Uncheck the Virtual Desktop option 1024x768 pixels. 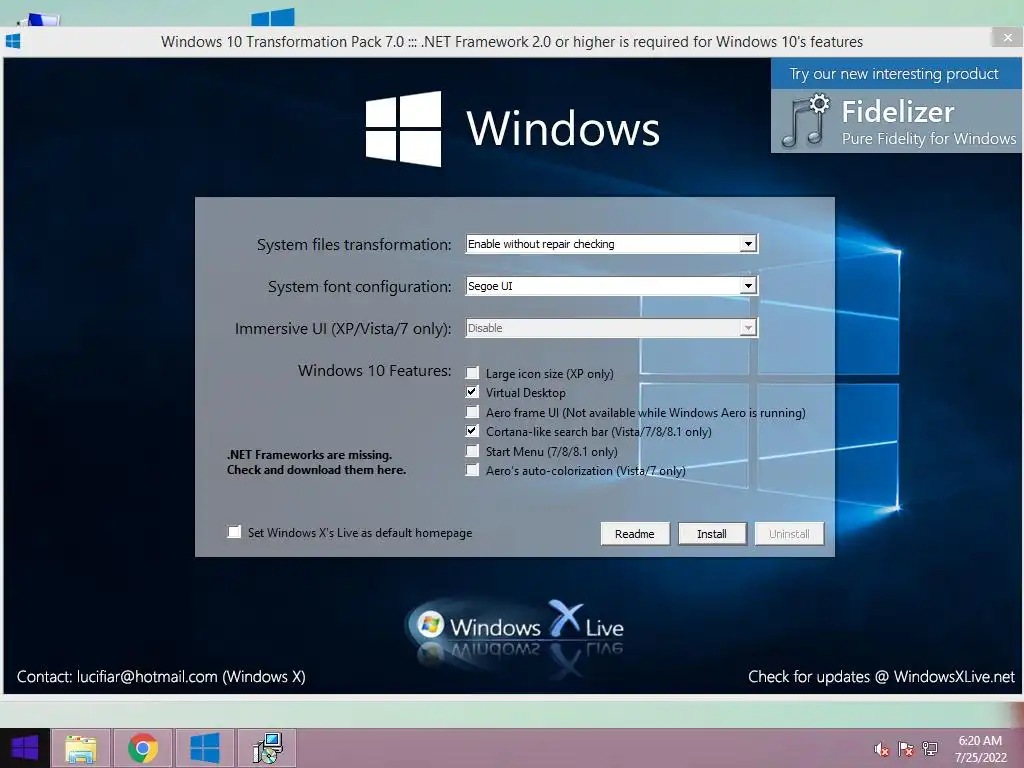point(472,392)
